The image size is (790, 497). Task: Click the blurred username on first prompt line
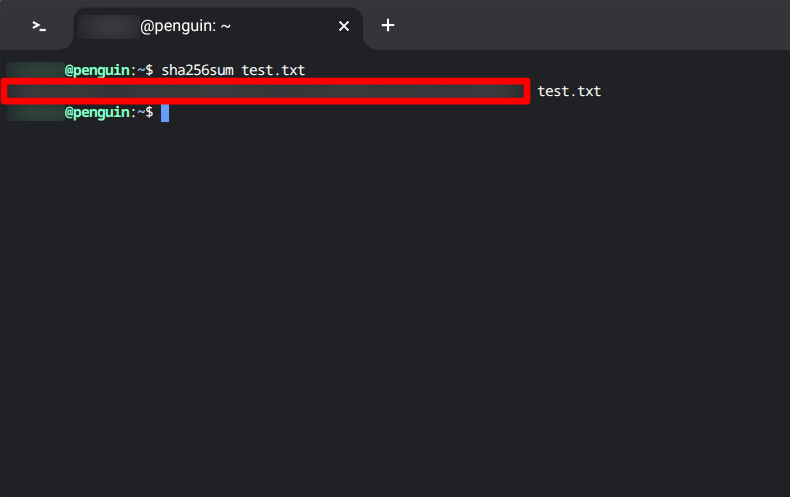(36, 70)
